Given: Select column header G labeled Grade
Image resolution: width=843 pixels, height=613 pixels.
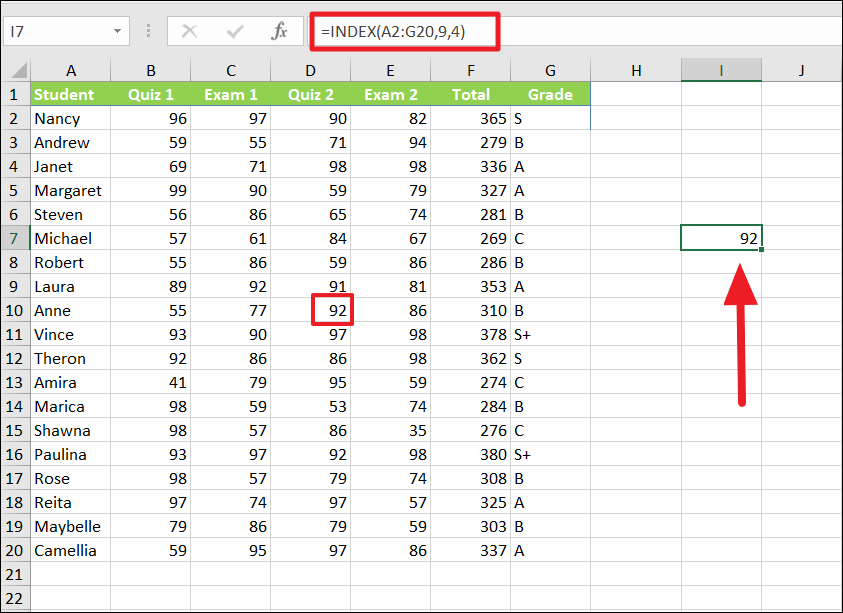Looking at the screenshot, I should [x=550, y=70].
